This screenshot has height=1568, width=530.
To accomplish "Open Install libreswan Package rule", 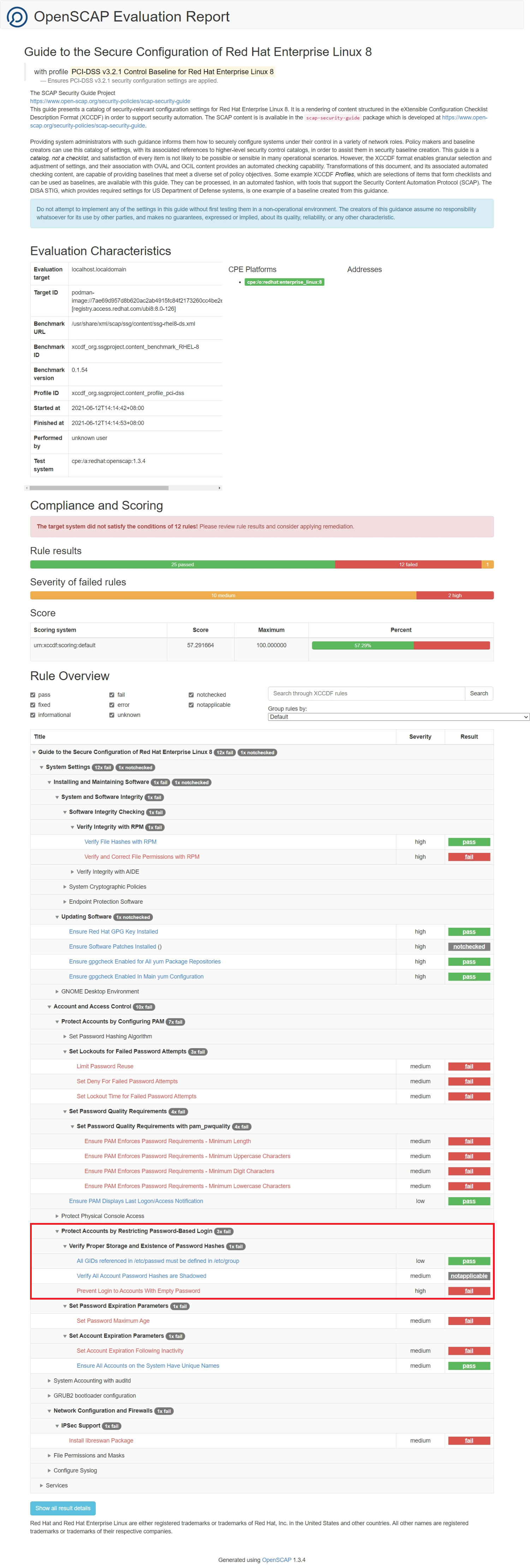I will [101, 1440].
